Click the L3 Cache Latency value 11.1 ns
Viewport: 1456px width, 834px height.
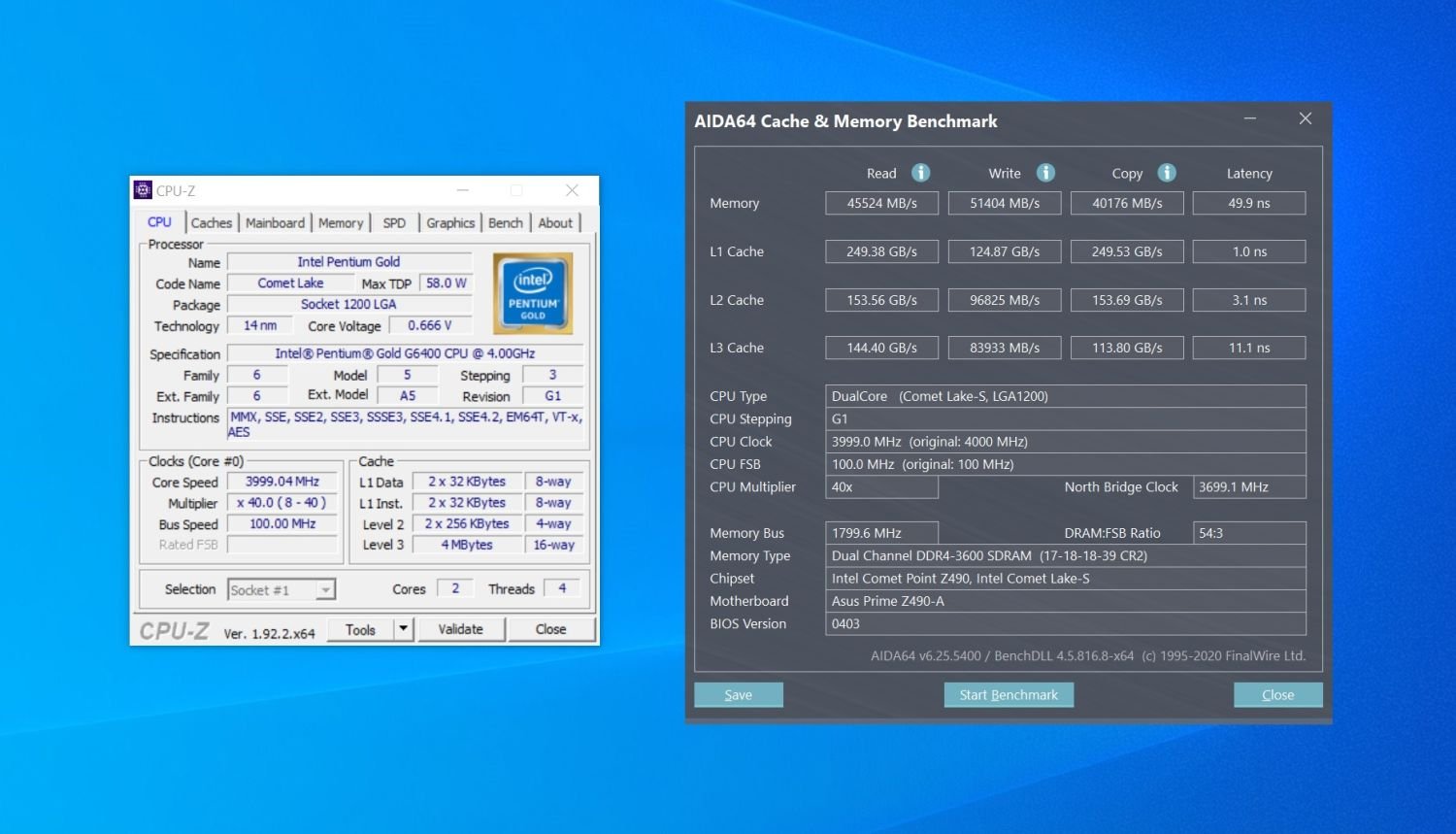coord(1249,348)
